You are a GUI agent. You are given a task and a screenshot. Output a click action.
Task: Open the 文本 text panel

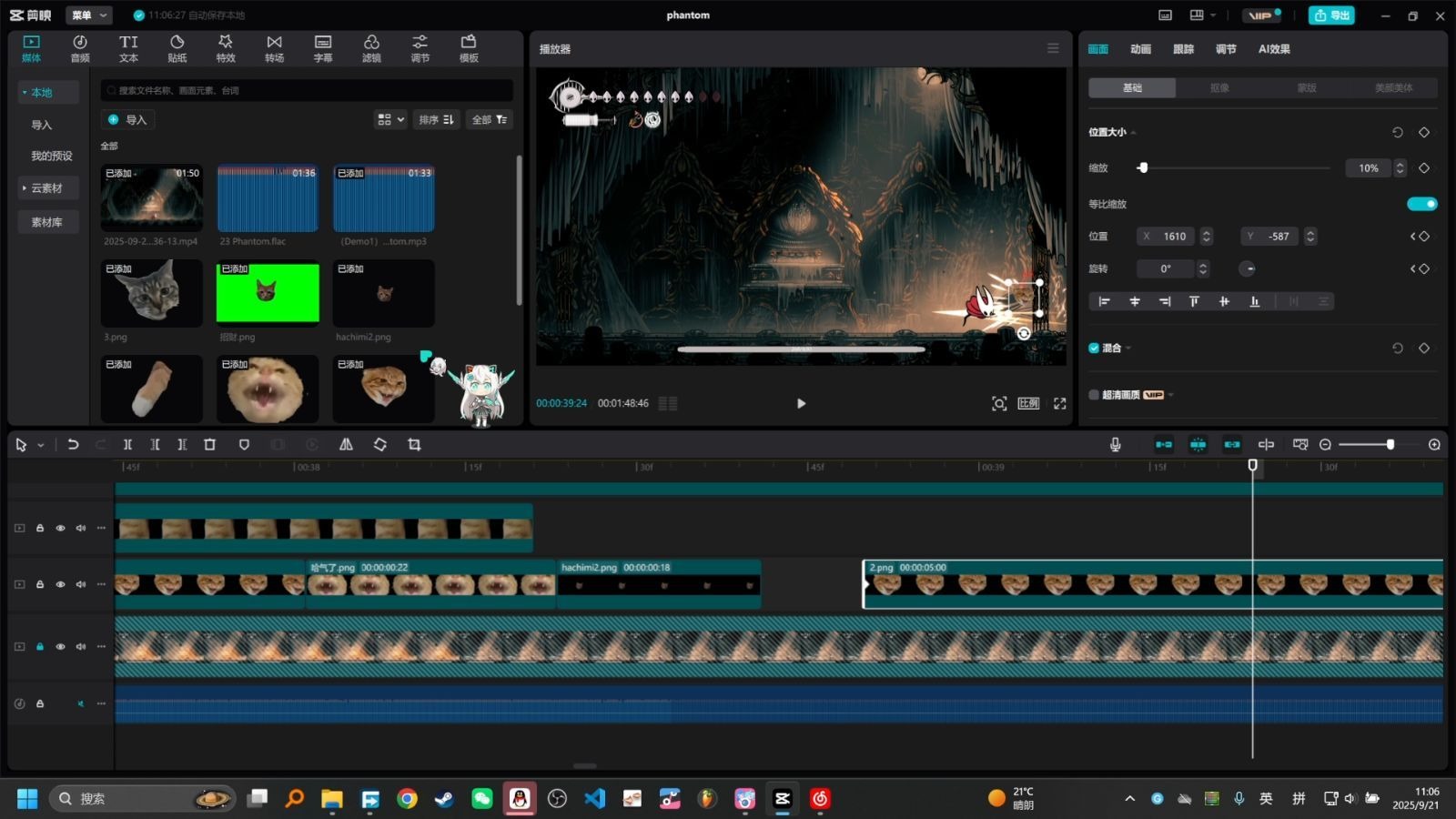click(128, 48)
